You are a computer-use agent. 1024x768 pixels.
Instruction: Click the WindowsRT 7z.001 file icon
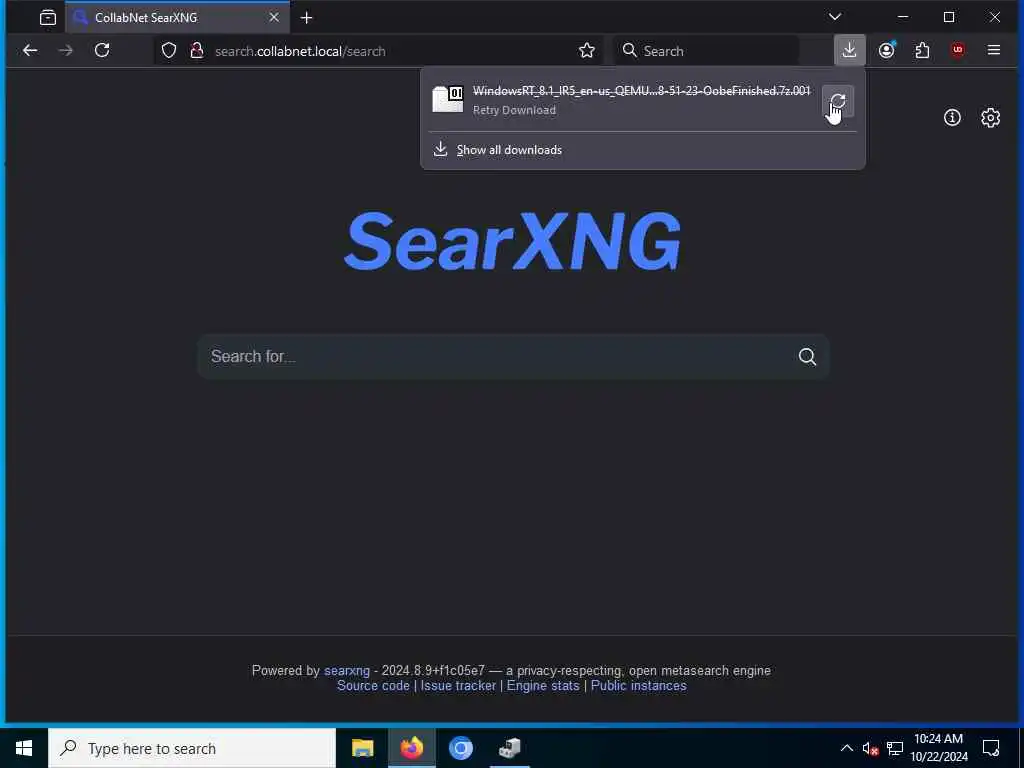(448, 99)
